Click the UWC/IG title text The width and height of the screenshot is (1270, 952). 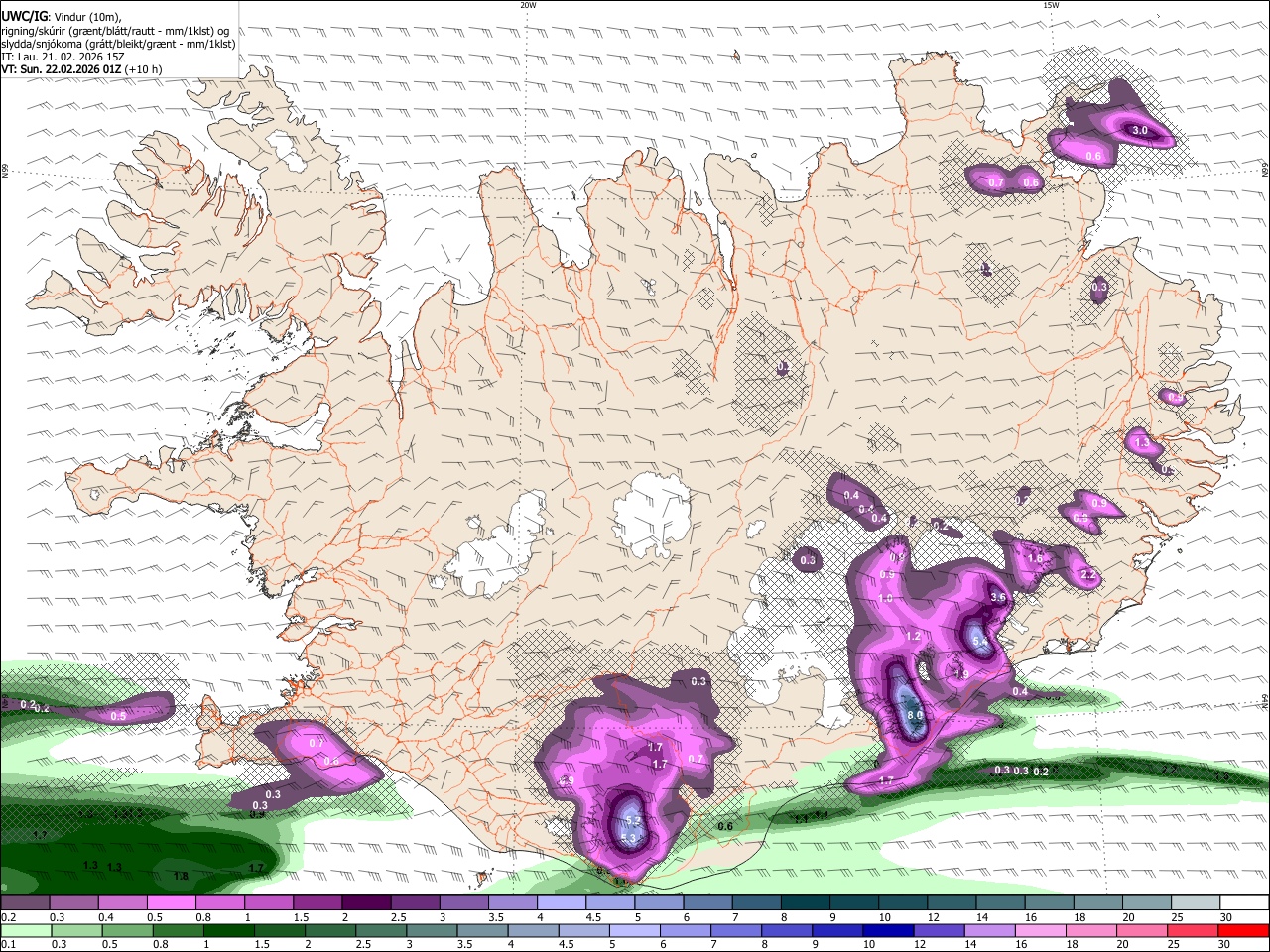pyautogui.click(x=24, y=17)
